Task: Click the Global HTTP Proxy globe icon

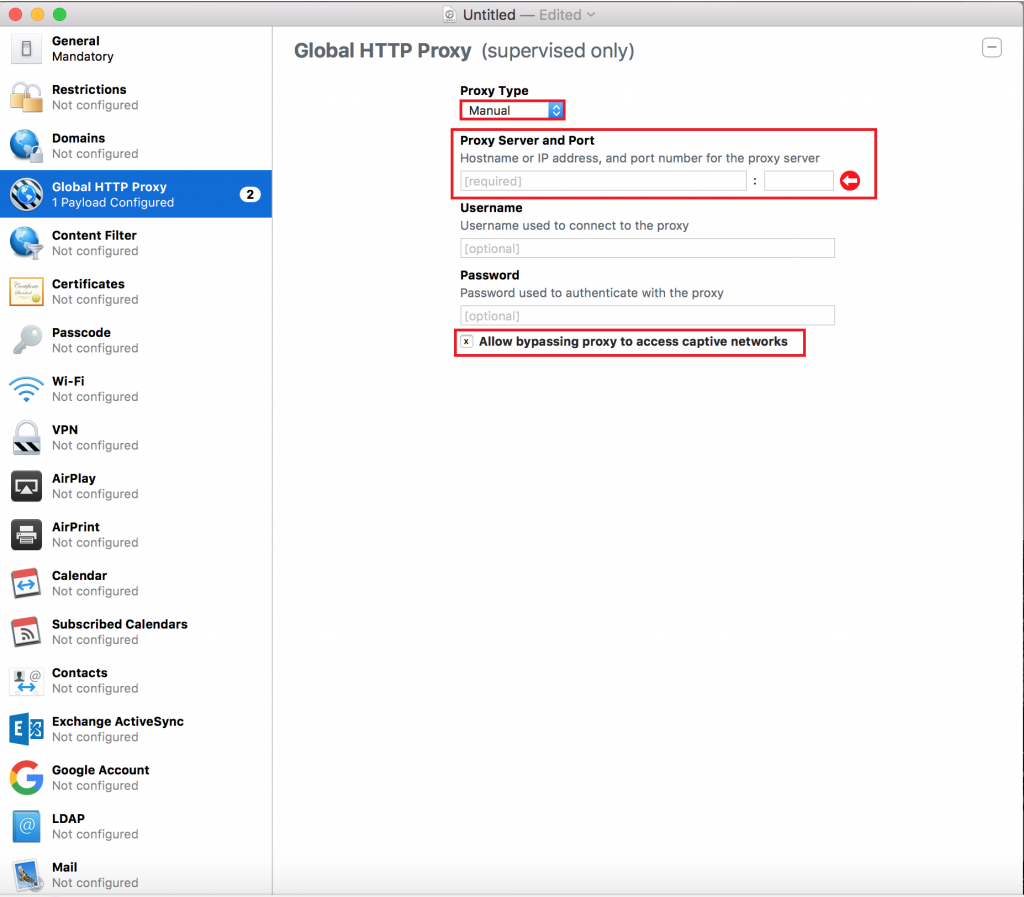Action: pyautogui.click(x=26, y=195)
